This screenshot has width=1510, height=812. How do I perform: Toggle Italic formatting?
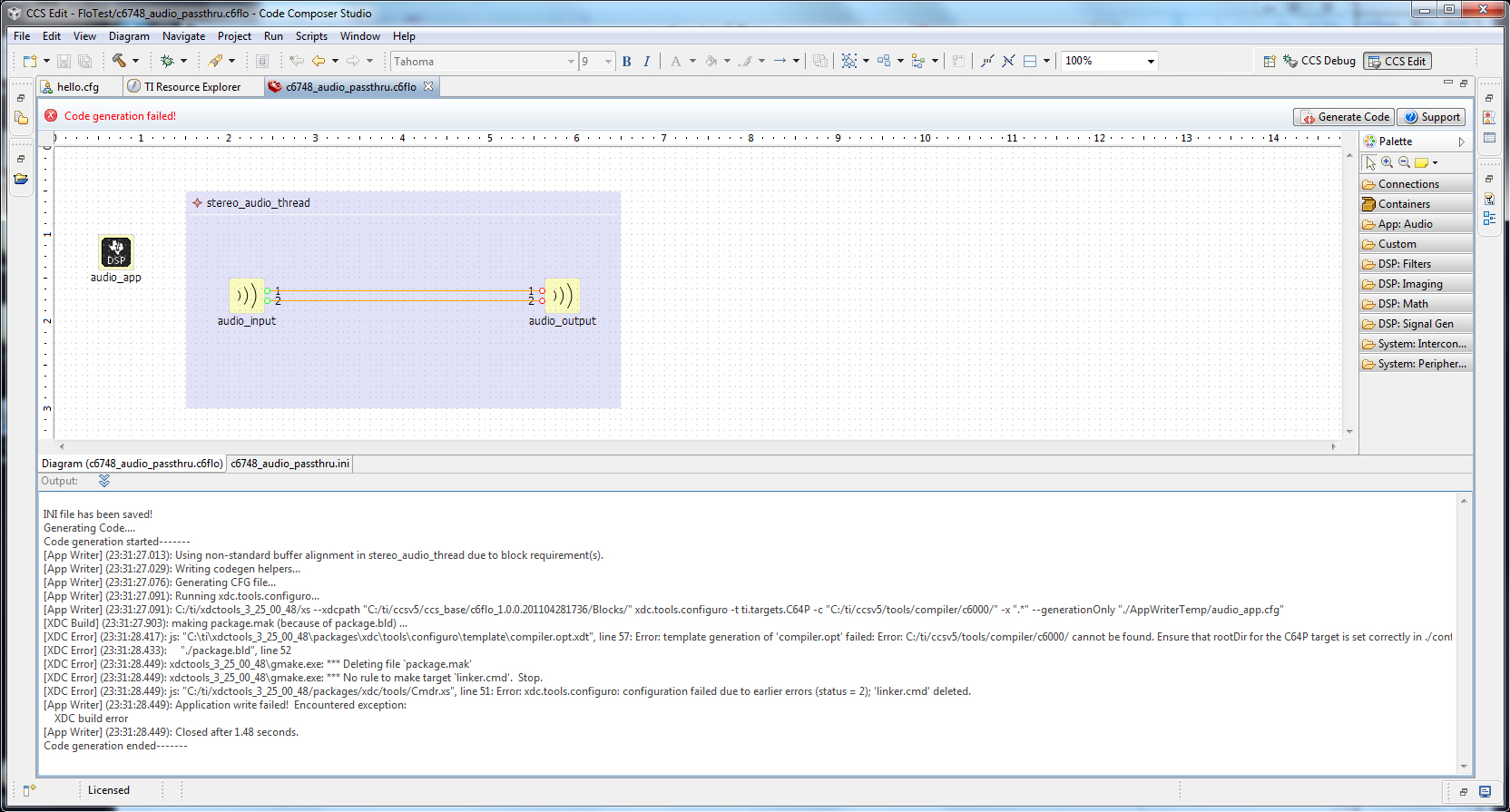646,61
